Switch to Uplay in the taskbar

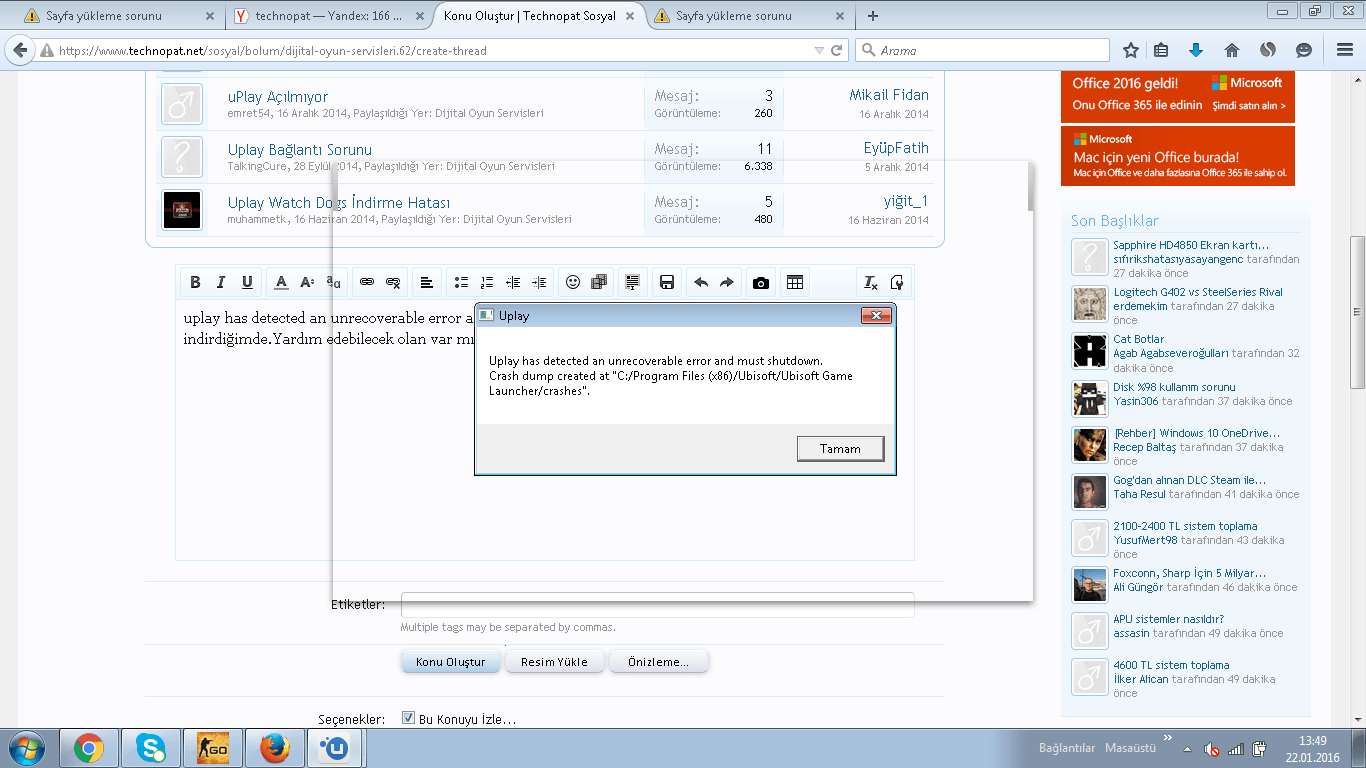[335, 747]
